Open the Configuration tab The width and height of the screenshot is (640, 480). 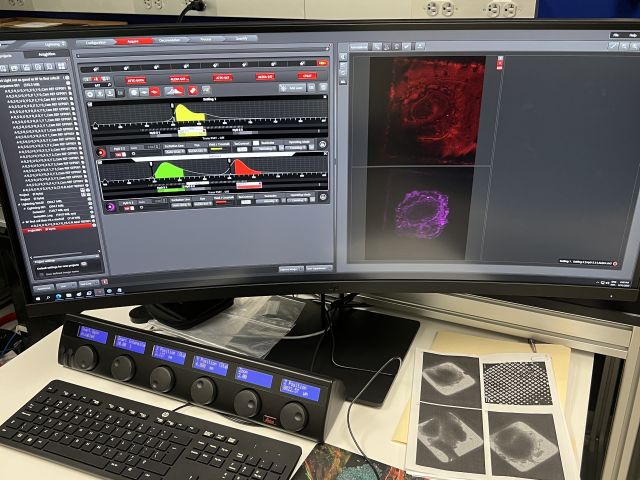[95, 43]
